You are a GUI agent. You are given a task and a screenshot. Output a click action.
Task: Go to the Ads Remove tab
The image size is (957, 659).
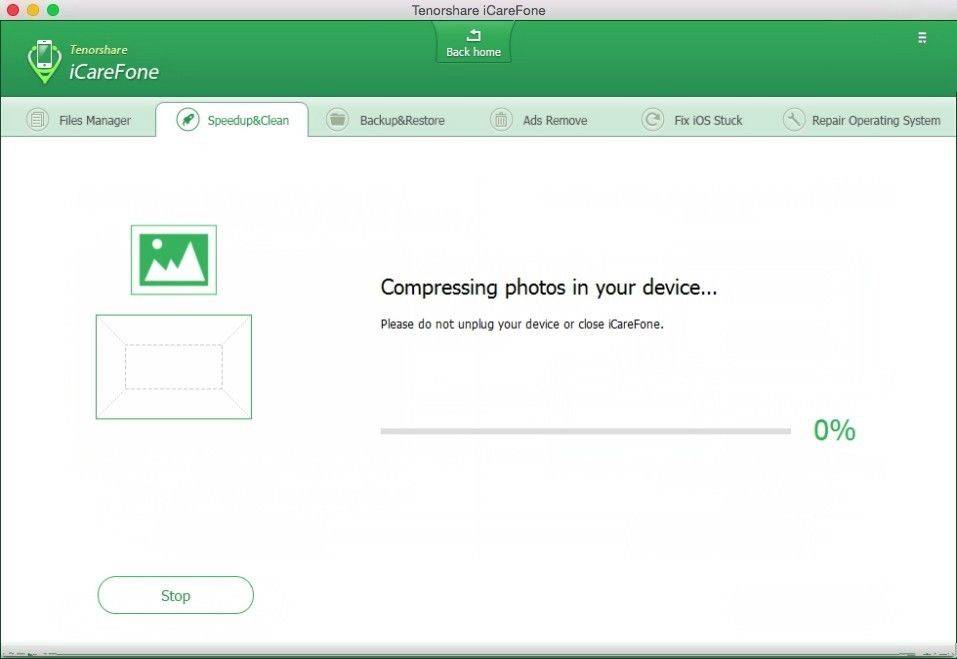(539, 120)
